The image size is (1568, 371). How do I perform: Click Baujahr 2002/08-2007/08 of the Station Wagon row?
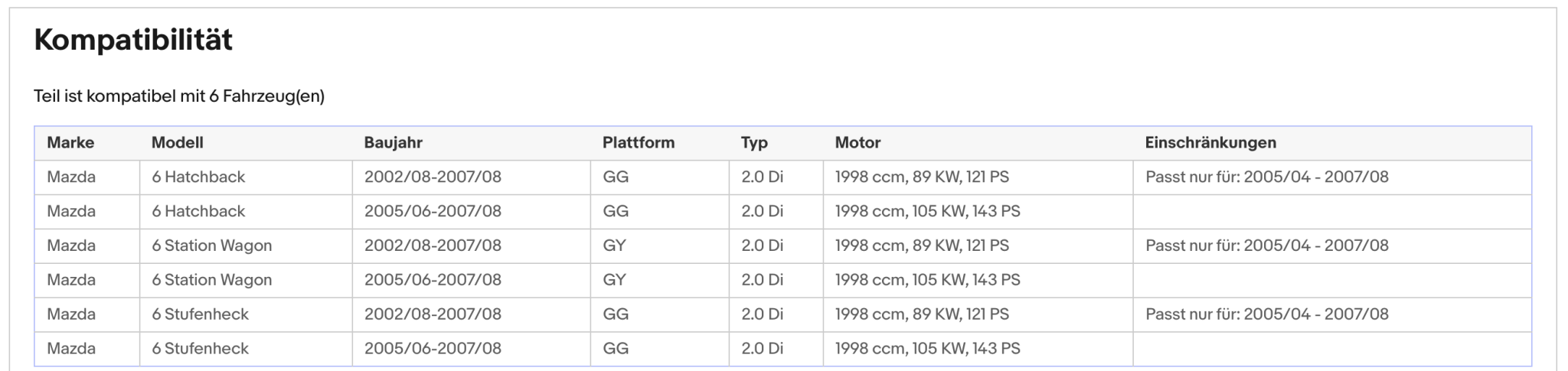(433, 246)
